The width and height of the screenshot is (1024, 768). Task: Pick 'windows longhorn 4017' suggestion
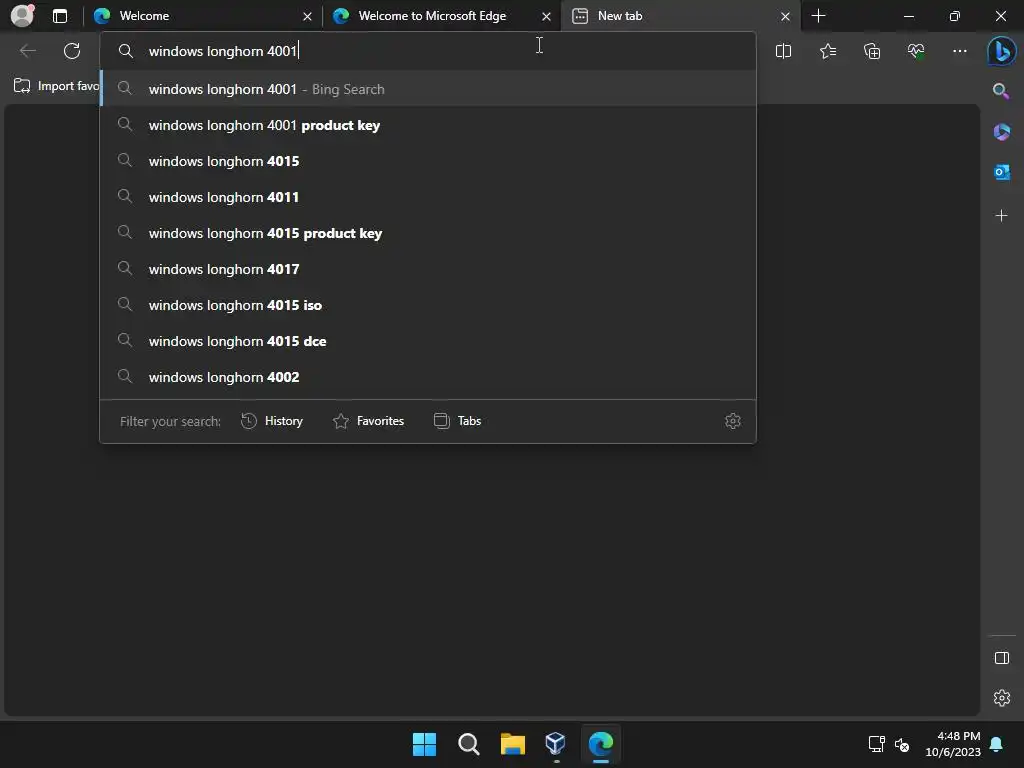point(428,269)
